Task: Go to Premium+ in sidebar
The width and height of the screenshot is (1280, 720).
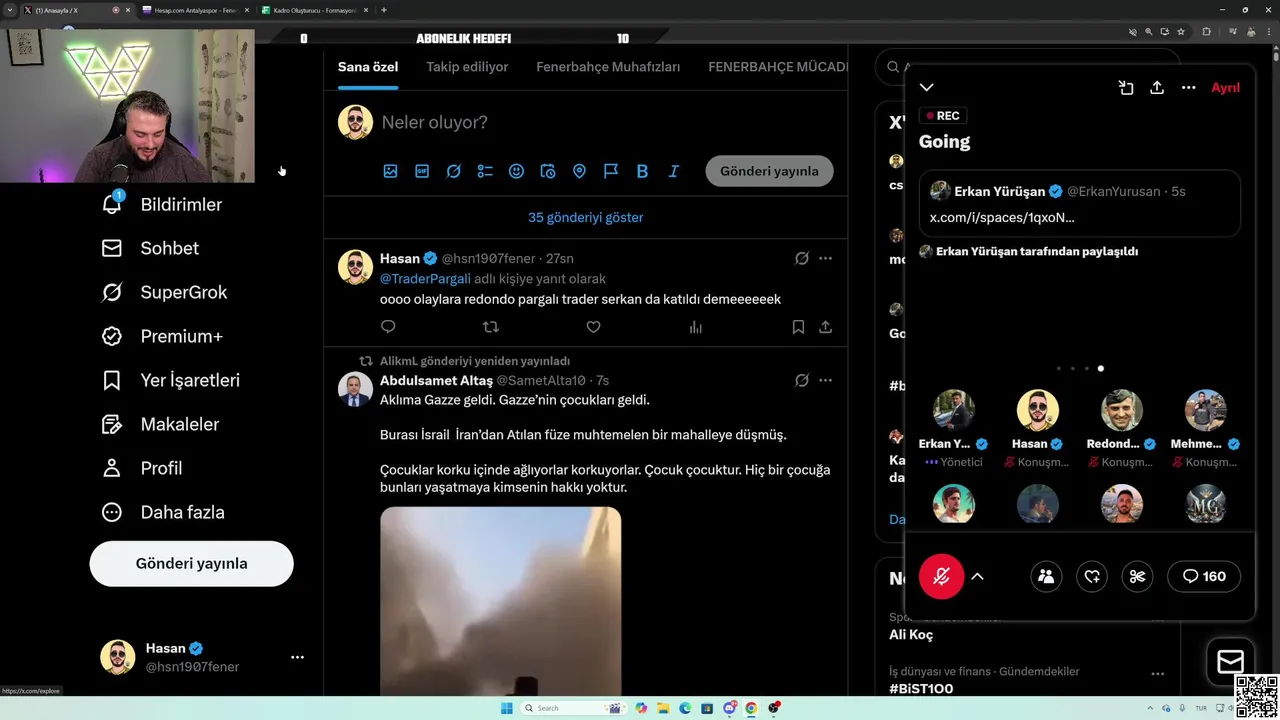Action: pos(162,336)
